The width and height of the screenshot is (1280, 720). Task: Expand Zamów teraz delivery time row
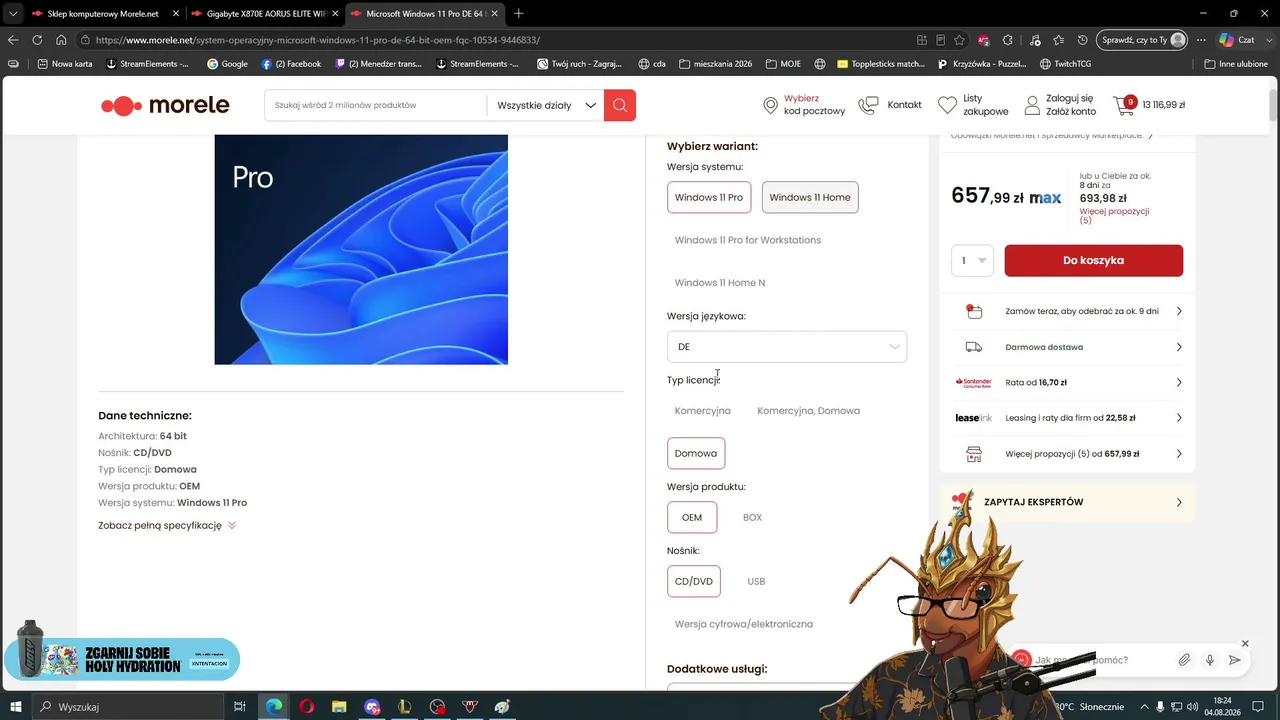(x=1068, y=311)
